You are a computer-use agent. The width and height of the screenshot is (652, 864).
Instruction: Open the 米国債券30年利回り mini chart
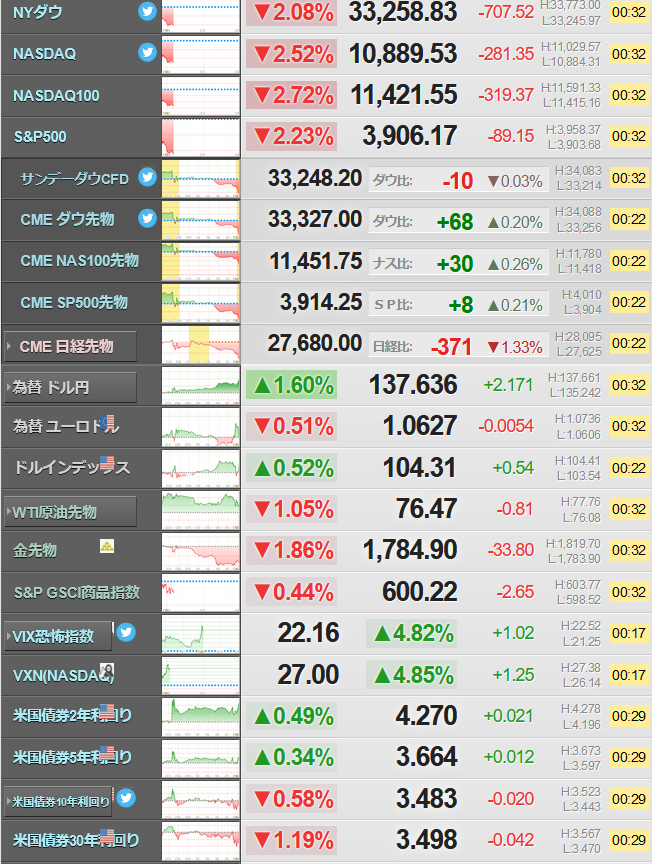[x=201, y=841]
